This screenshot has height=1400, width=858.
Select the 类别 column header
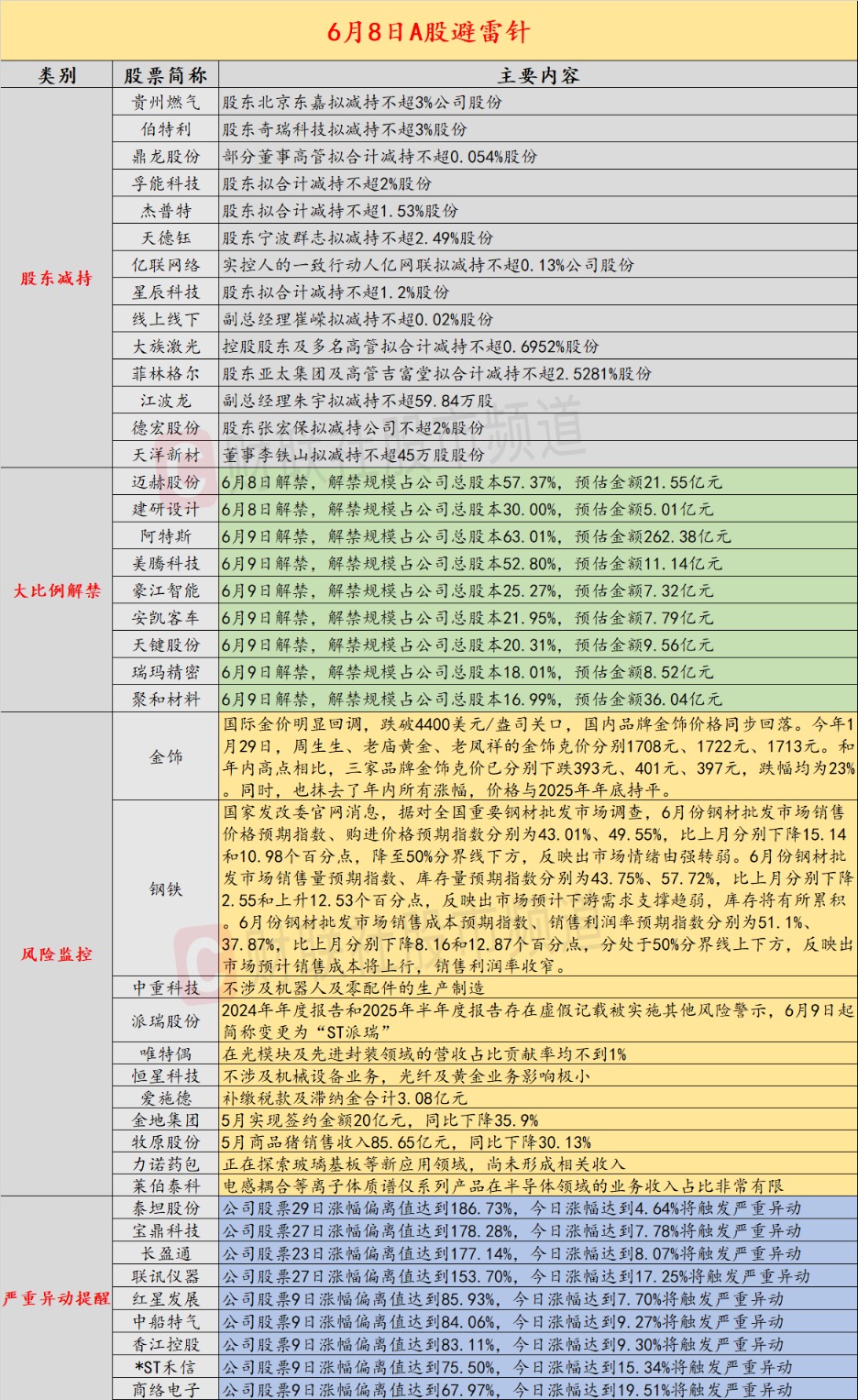[x=57, y=75]
